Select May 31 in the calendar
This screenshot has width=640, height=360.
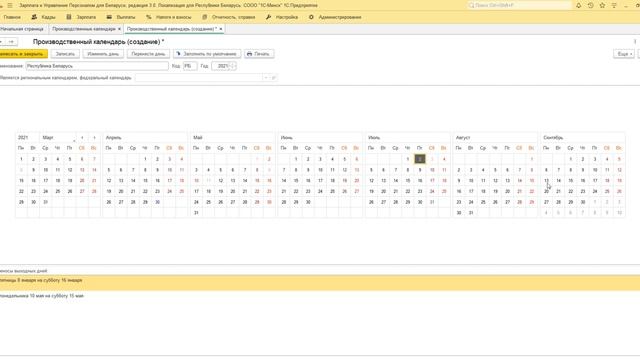(x=196, y=213)
